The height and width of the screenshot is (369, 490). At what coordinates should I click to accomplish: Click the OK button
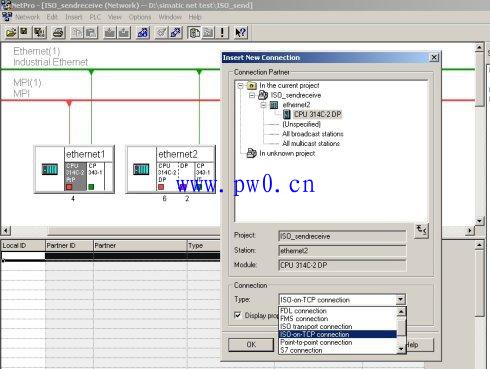click(251, 345)
